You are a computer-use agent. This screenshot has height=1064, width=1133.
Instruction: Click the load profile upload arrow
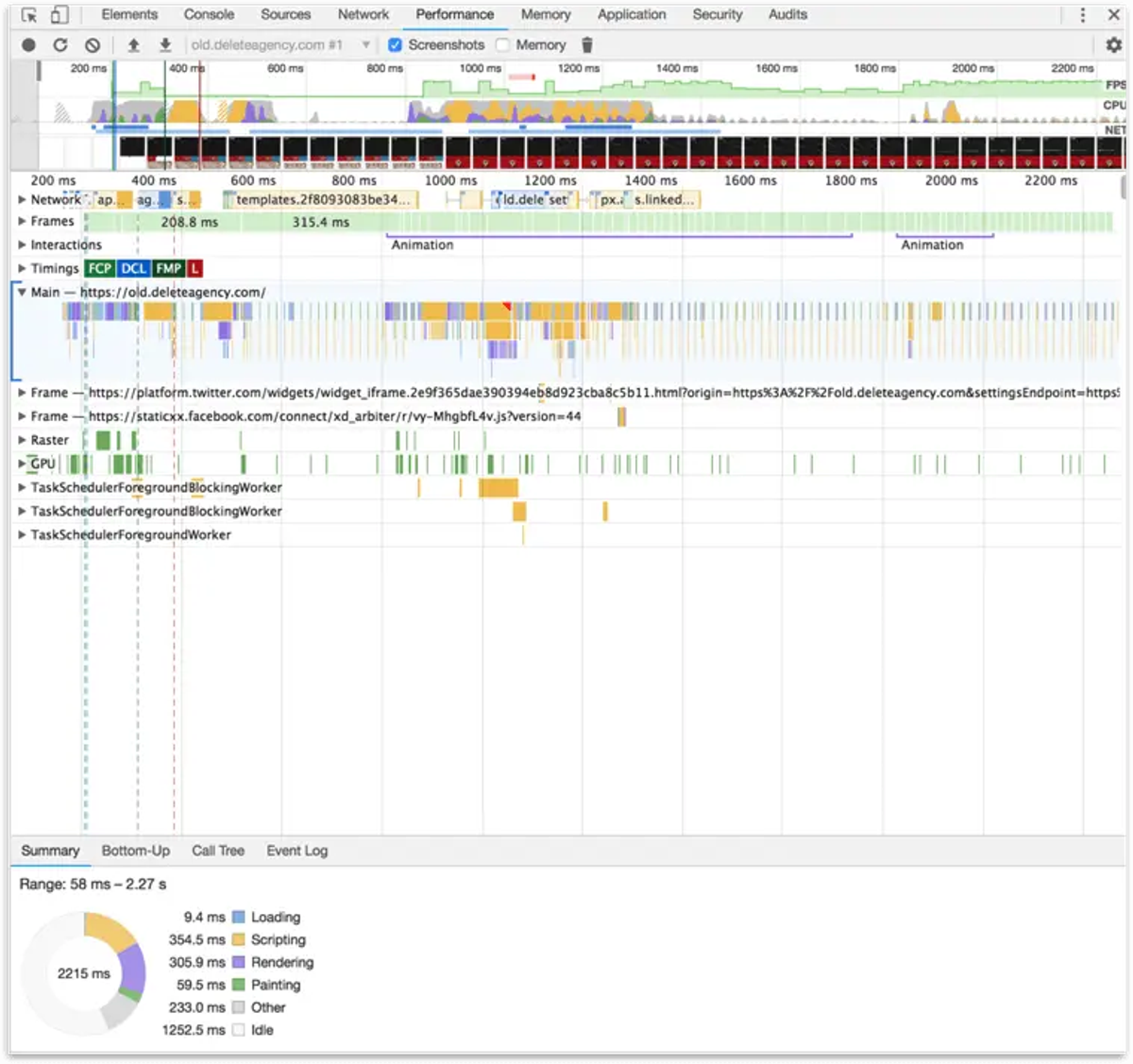(x=134, y=44)
